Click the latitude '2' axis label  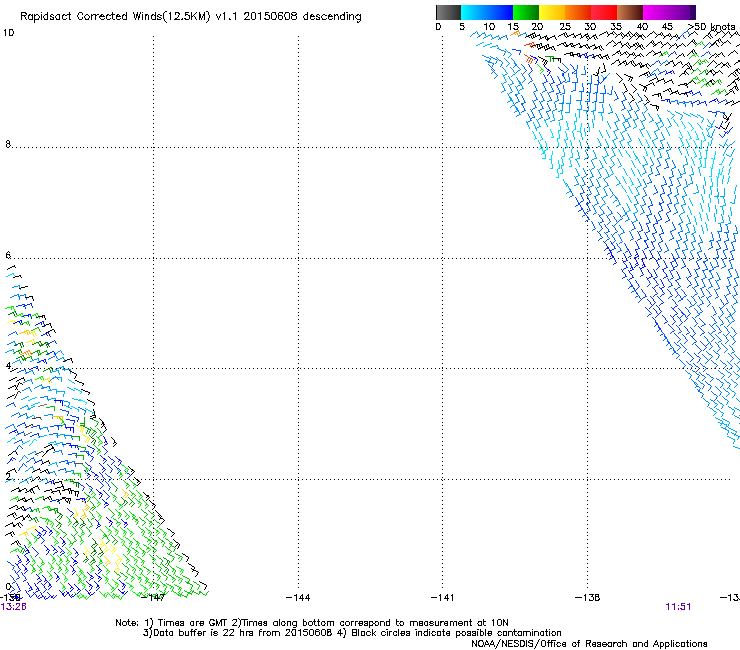8,476
